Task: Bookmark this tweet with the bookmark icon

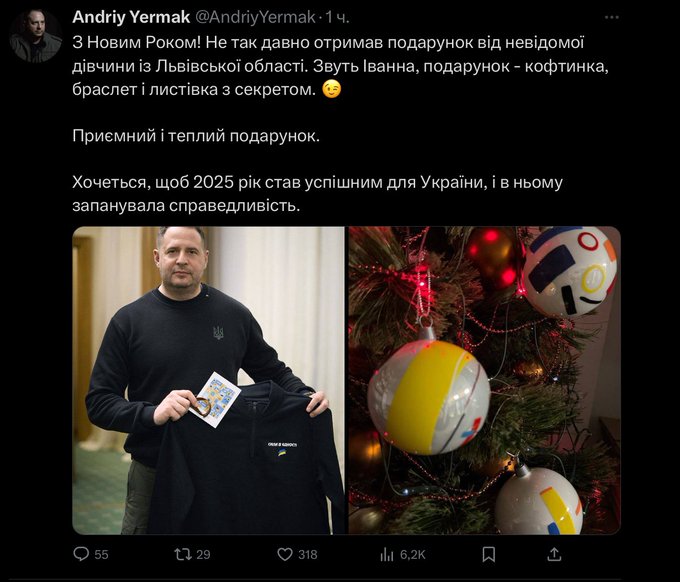Action: coord(489,554)
